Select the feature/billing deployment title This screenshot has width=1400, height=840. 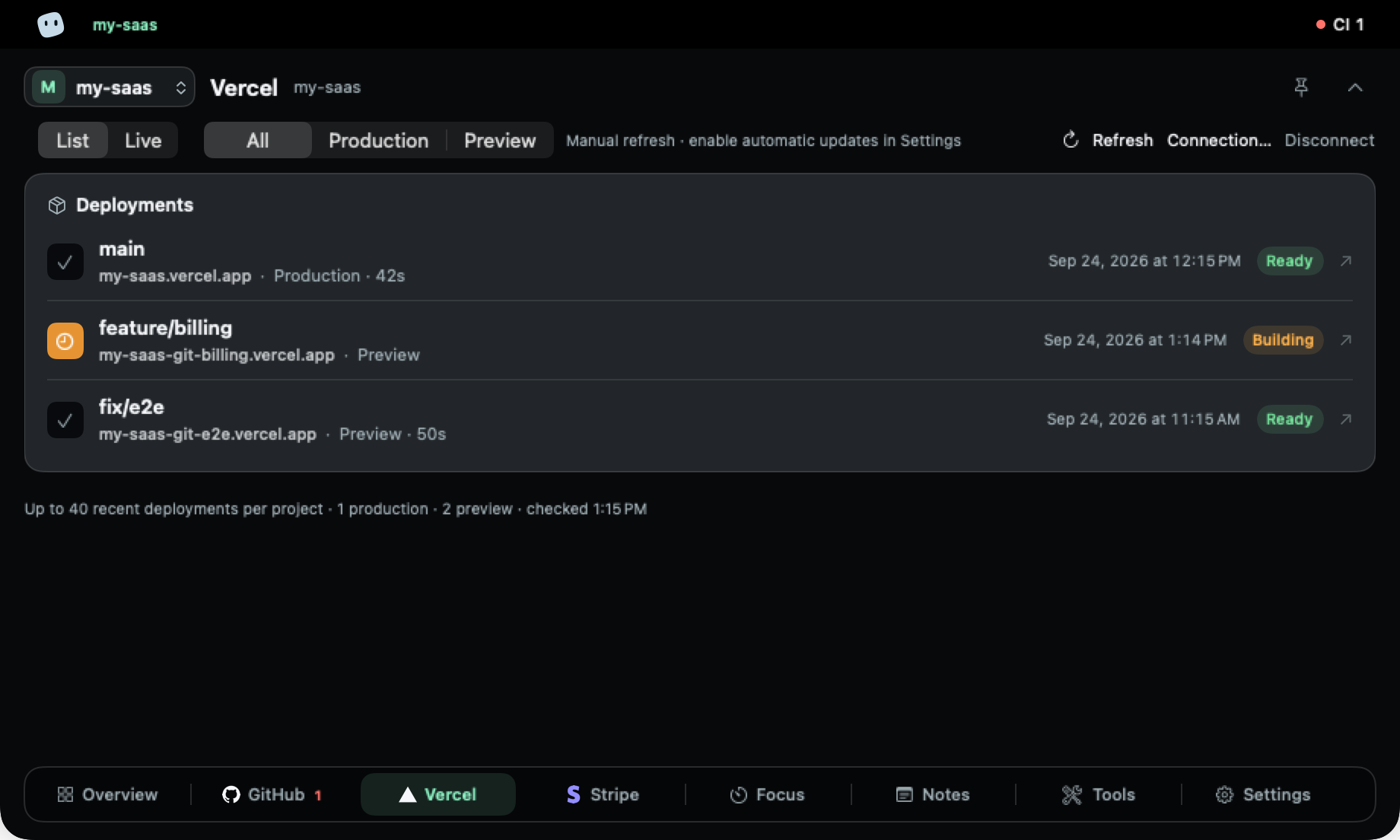point(165,328)
